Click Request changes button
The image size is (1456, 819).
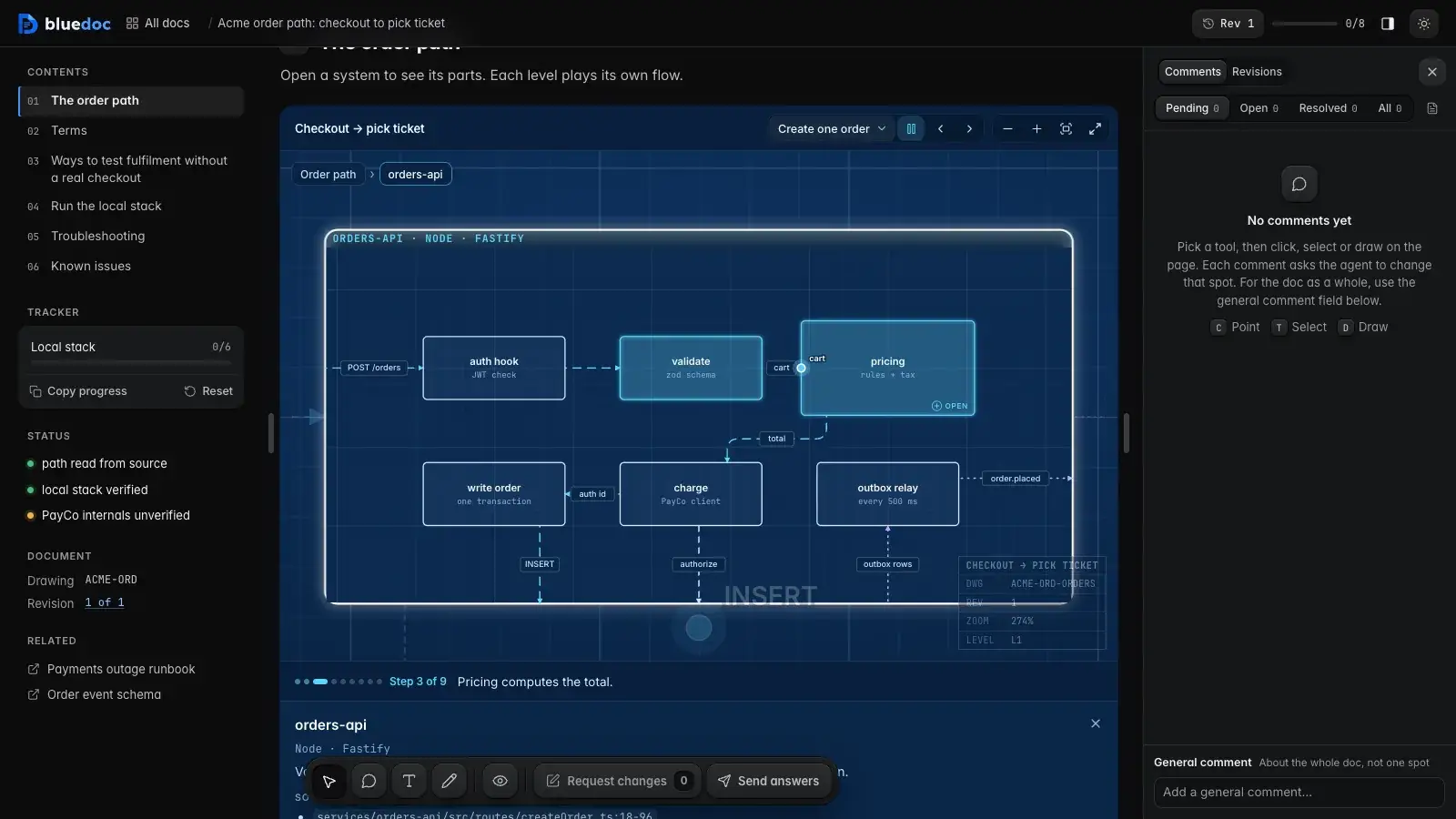618,781
